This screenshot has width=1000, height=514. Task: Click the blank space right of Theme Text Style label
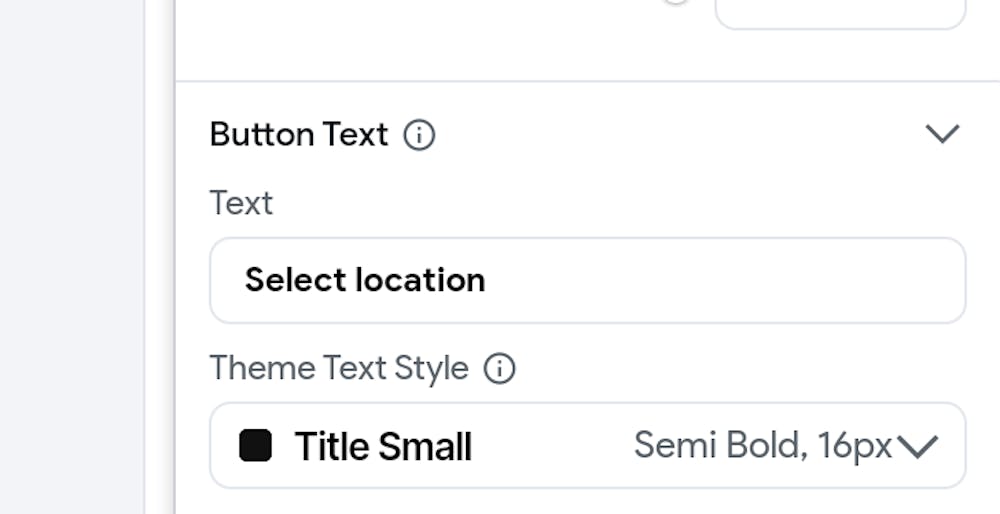740,369
